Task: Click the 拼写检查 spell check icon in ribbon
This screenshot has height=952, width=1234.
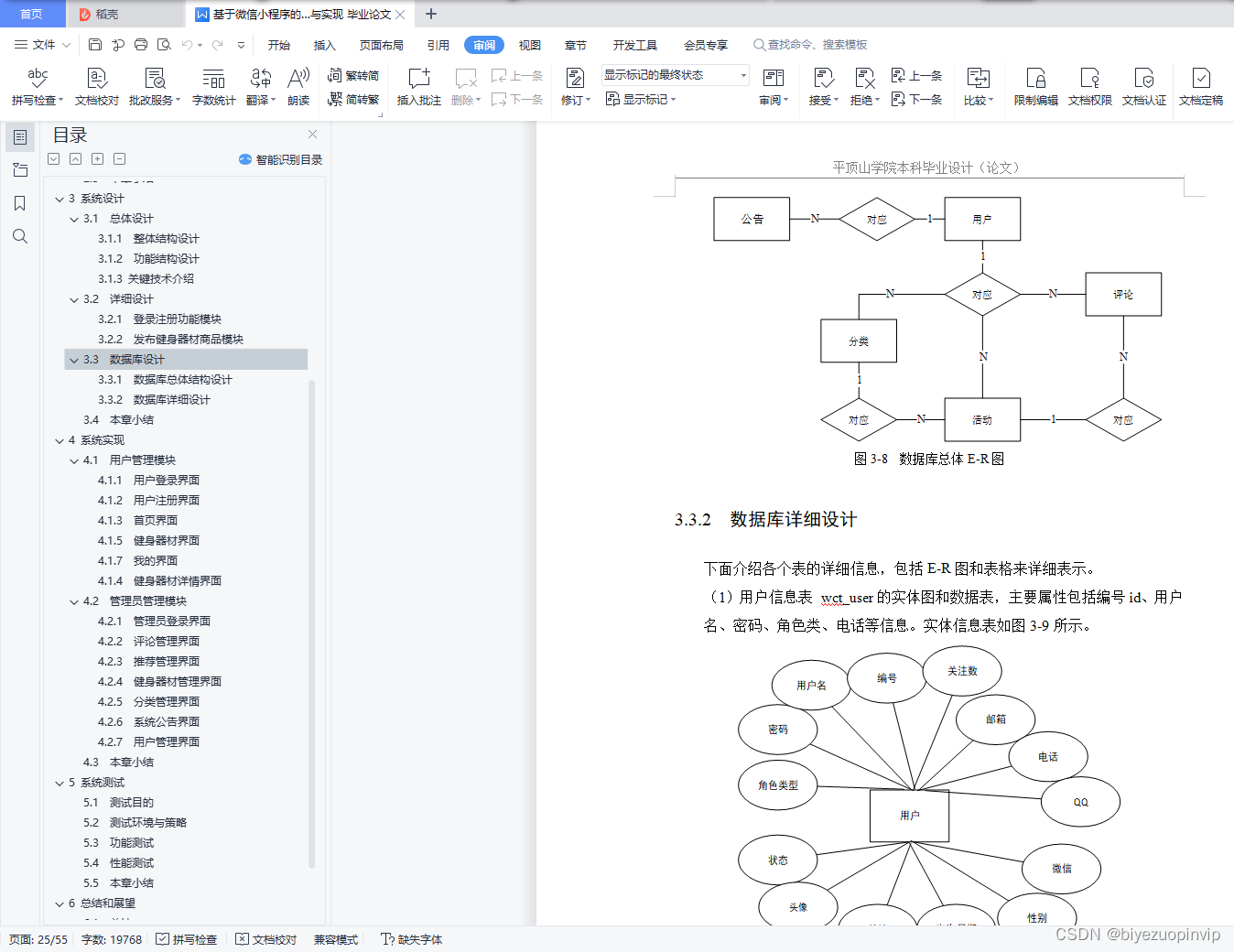Action: click(38, 78)
